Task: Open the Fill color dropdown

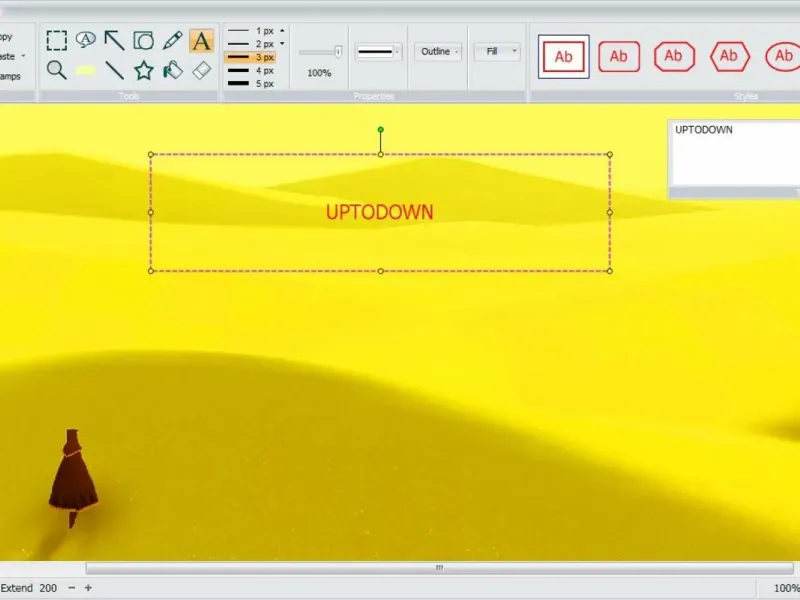Action: click(x=497, y=52)
